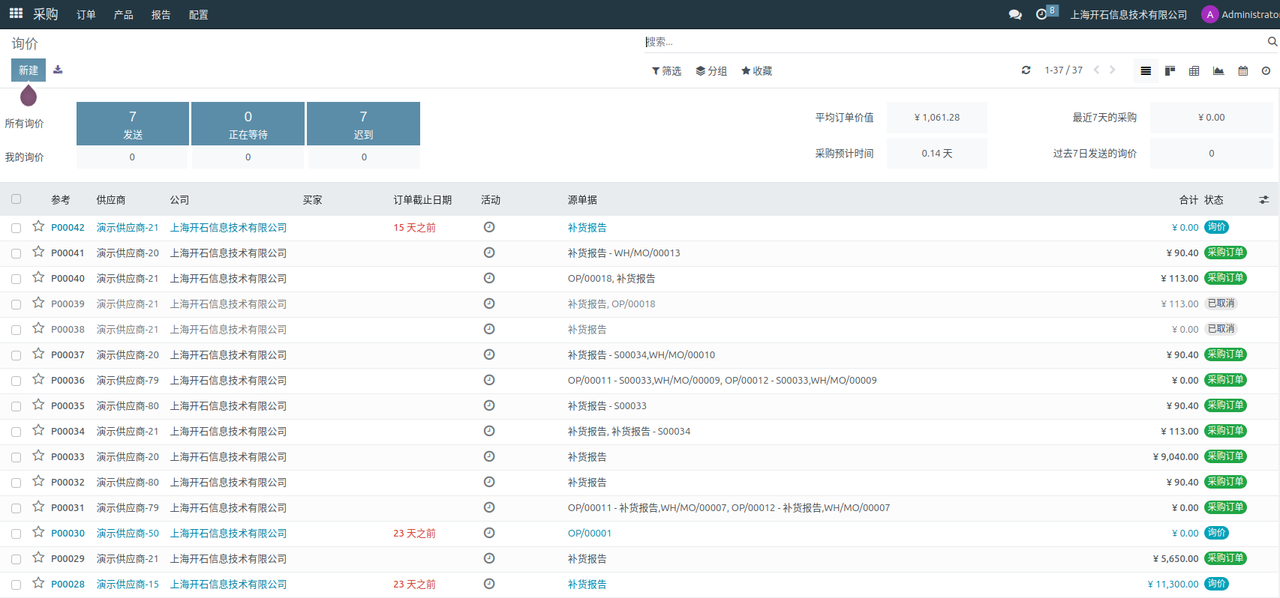Switch to pivot table view
This screenshot has width=1280, height=598.
(1194, 71)
